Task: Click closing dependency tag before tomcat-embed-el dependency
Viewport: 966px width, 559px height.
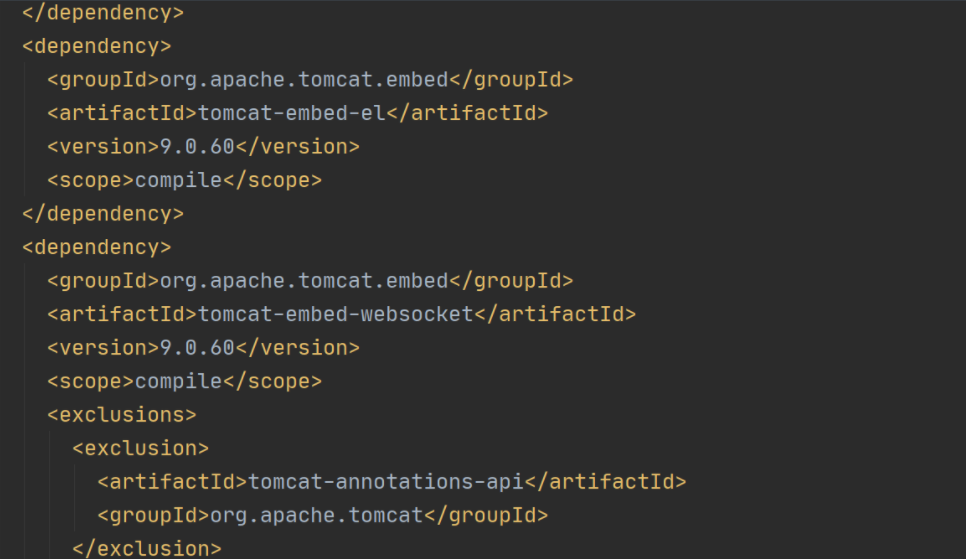Action: pyautogui.click(x=102, y=13)
